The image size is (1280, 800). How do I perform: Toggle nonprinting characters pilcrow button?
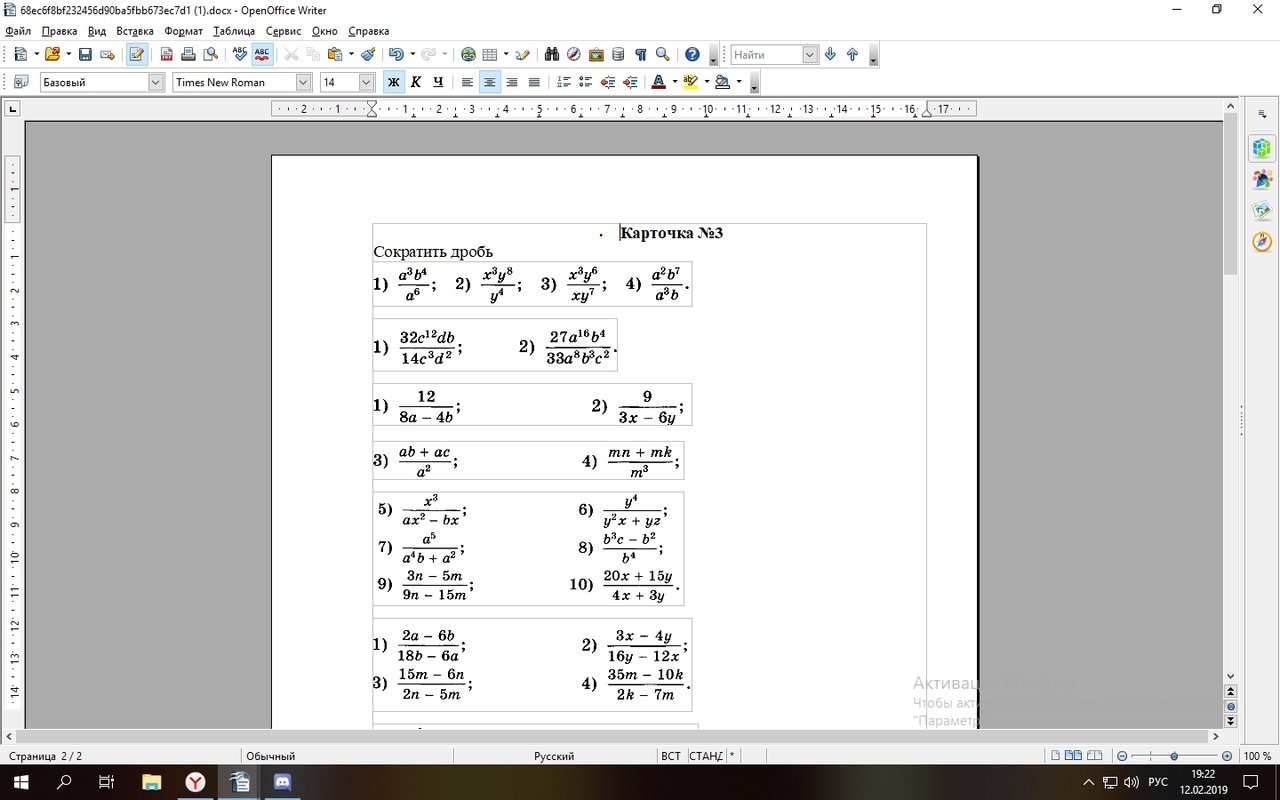(x=640, y=55)
